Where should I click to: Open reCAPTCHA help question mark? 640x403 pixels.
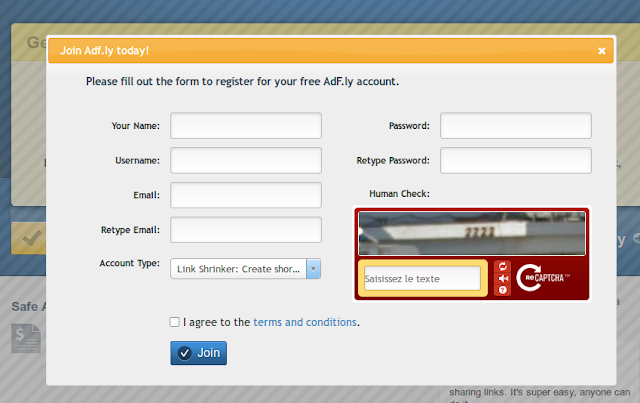tap(502, 290)
